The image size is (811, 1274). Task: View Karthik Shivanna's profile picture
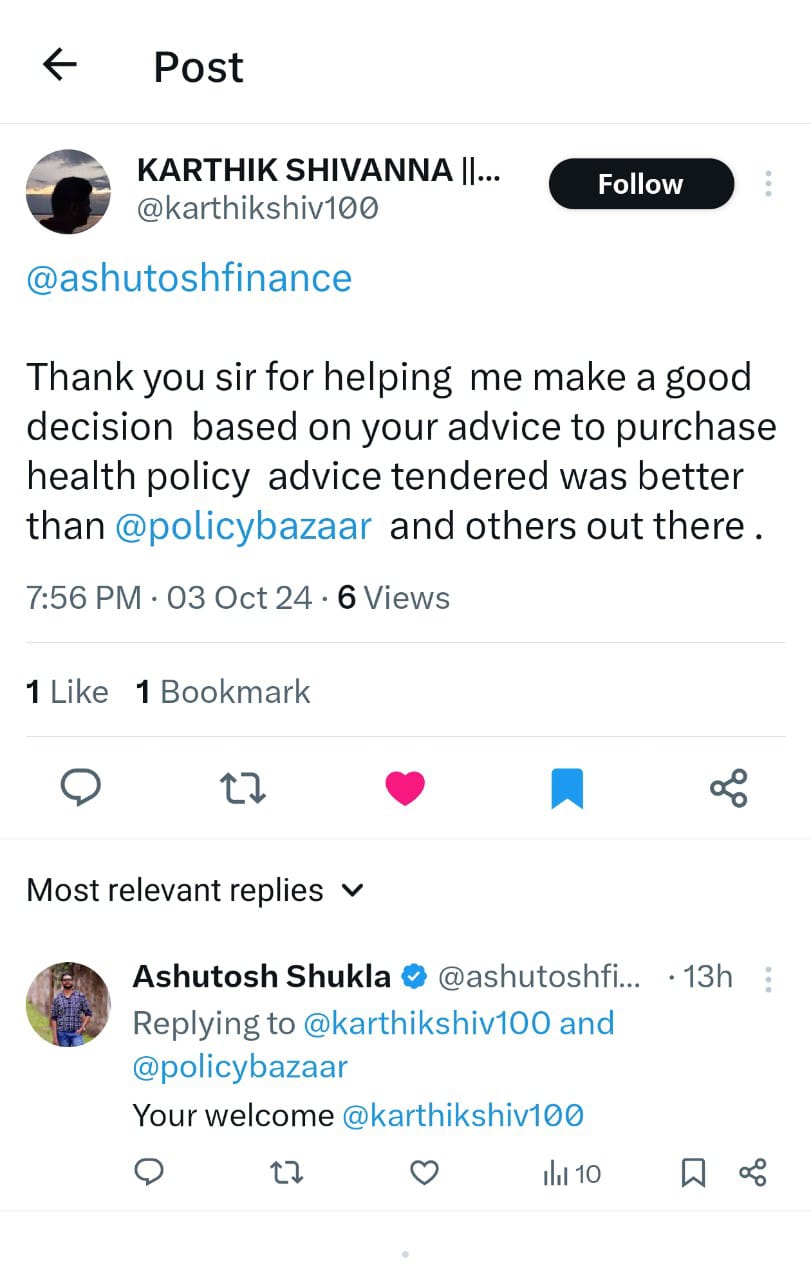click(x=68, y=192)
